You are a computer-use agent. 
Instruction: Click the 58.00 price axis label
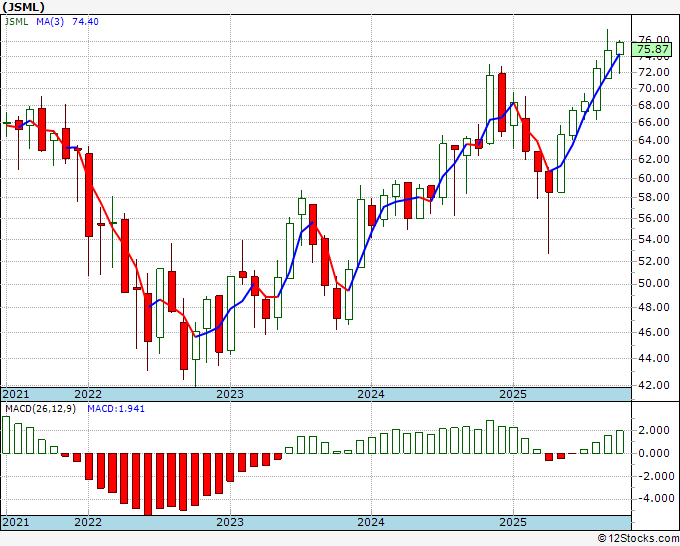(656, 197)
